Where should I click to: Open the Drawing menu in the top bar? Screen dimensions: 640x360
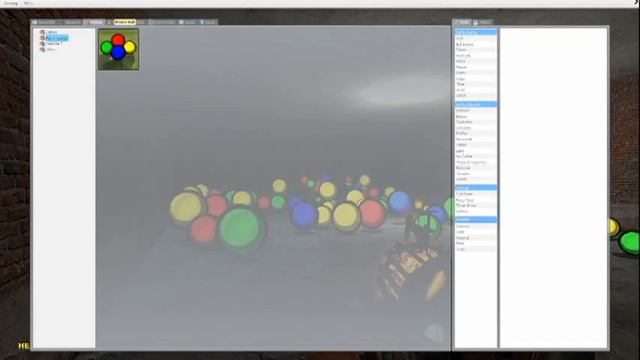click(11, 3)
